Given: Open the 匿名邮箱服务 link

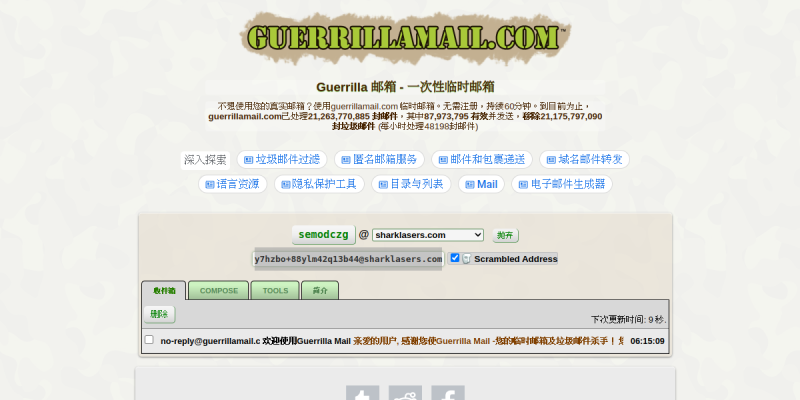Looking at the screenshot, I should pos(379,159).
